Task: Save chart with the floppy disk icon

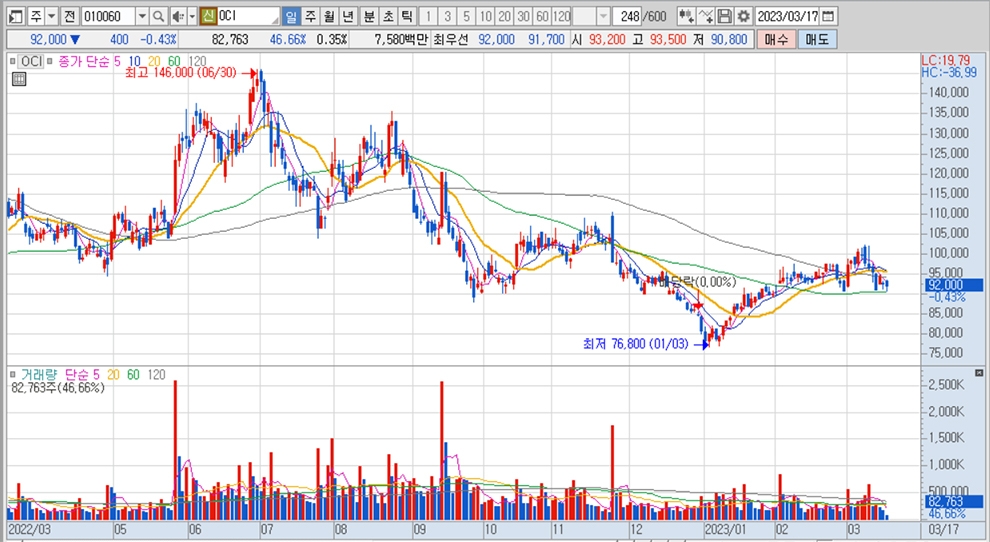Action: tap(725, 16)
